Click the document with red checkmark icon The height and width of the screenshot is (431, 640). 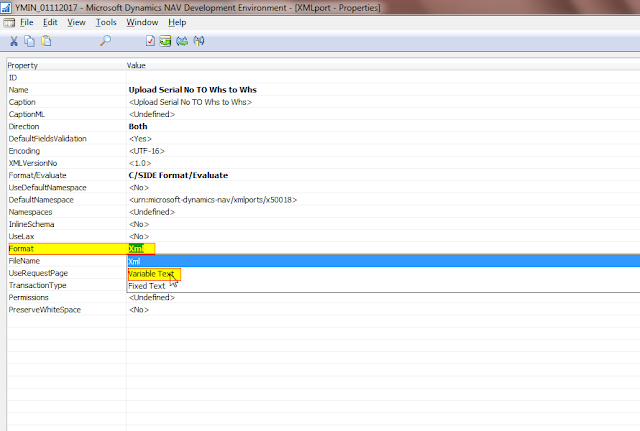(150, 41)
